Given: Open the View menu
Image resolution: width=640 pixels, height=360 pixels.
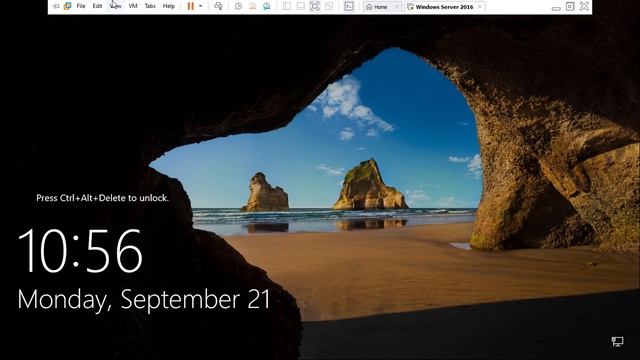Looking at the screenshot, I should pos(116,6).
